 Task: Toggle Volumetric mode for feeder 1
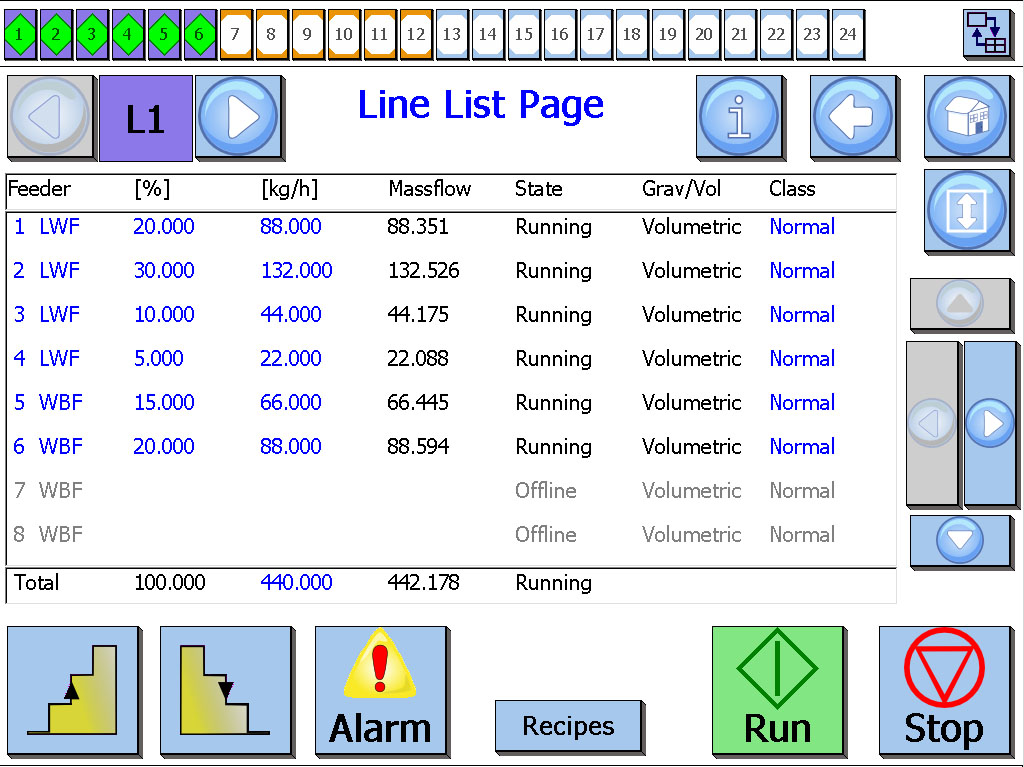[x=691, y=227]
